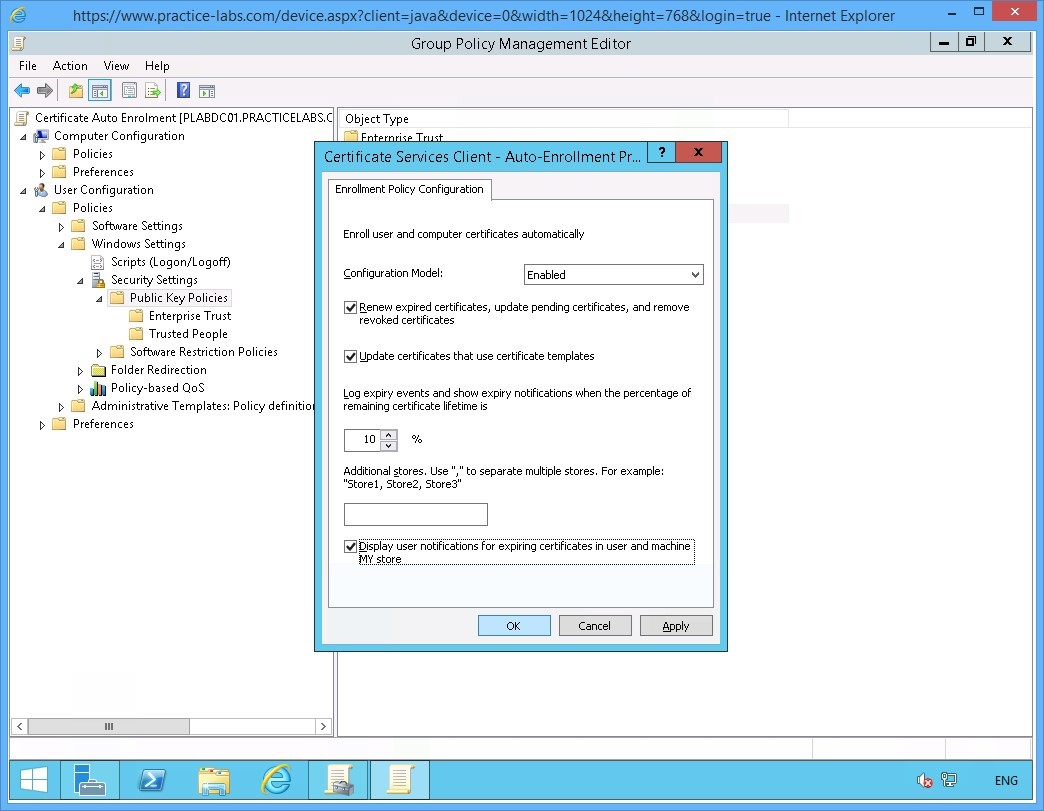
Task: Switch to the Enrollment Policy Configuration tab
Action: tap(410, 189)
